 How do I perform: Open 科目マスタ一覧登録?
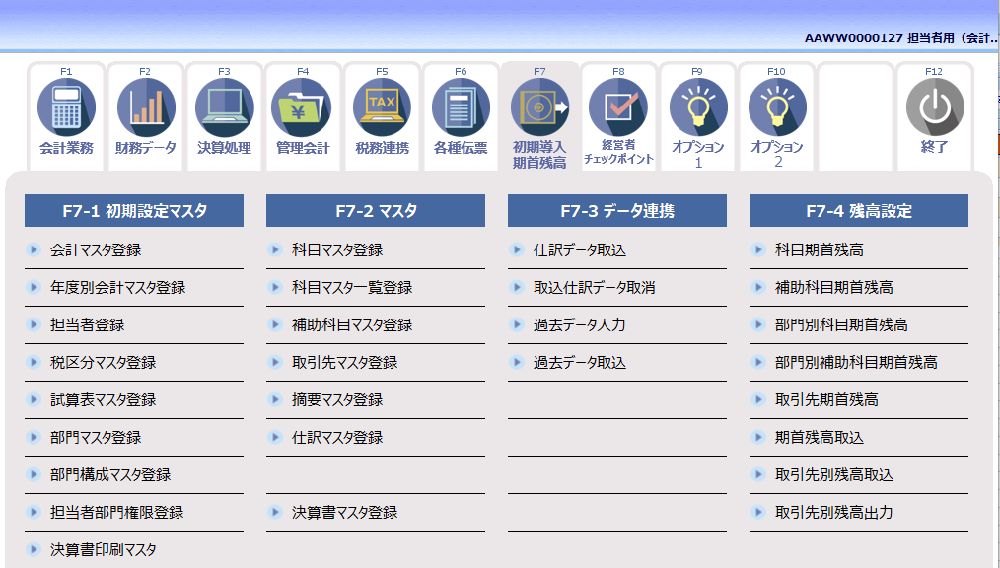(x=352, y=288)
